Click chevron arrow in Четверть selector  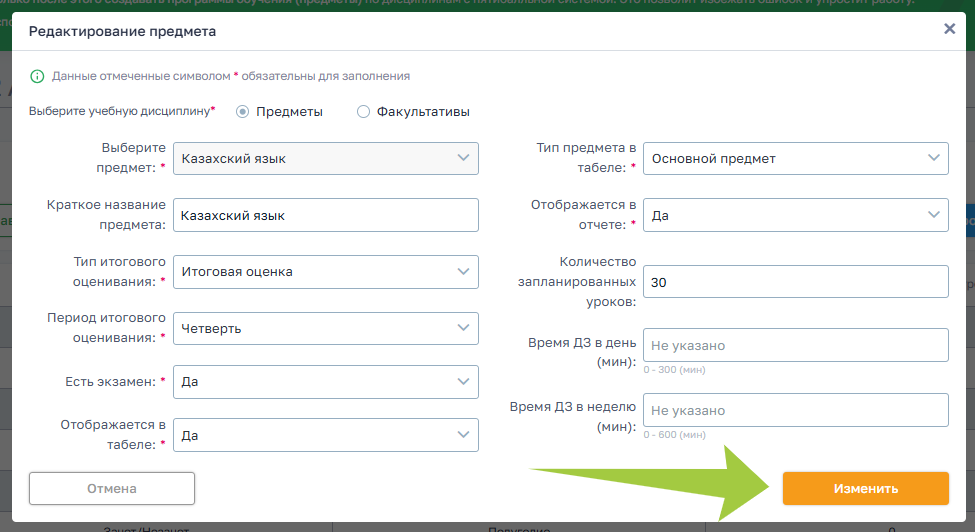462,328
